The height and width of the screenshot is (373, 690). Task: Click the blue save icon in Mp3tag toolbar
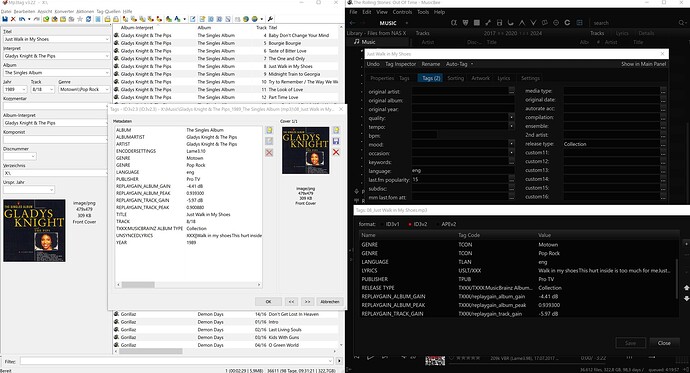5,19
